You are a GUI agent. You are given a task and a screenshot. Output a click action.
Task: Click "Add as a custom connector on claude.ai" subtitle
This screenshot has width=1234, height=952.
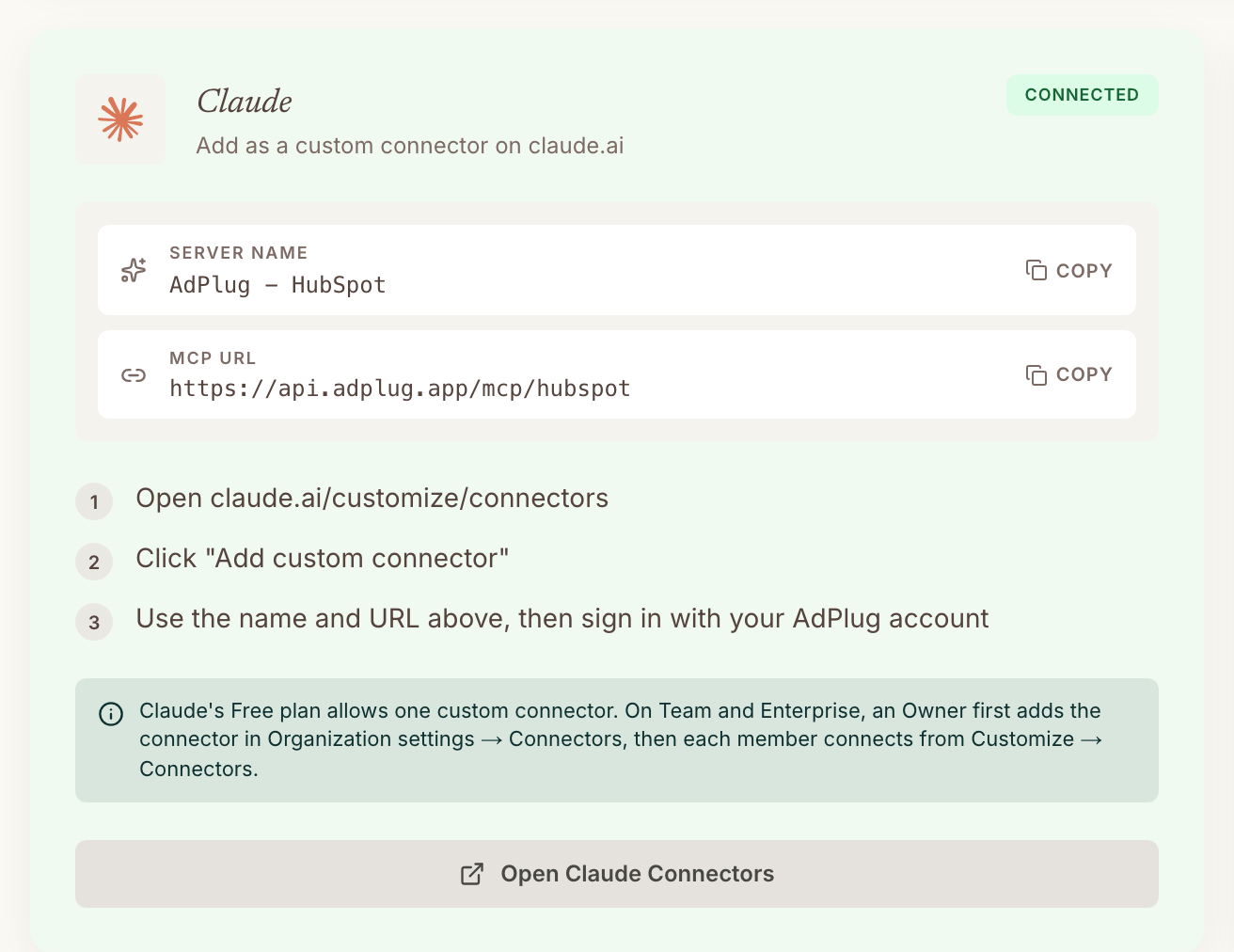pos(410,146)
